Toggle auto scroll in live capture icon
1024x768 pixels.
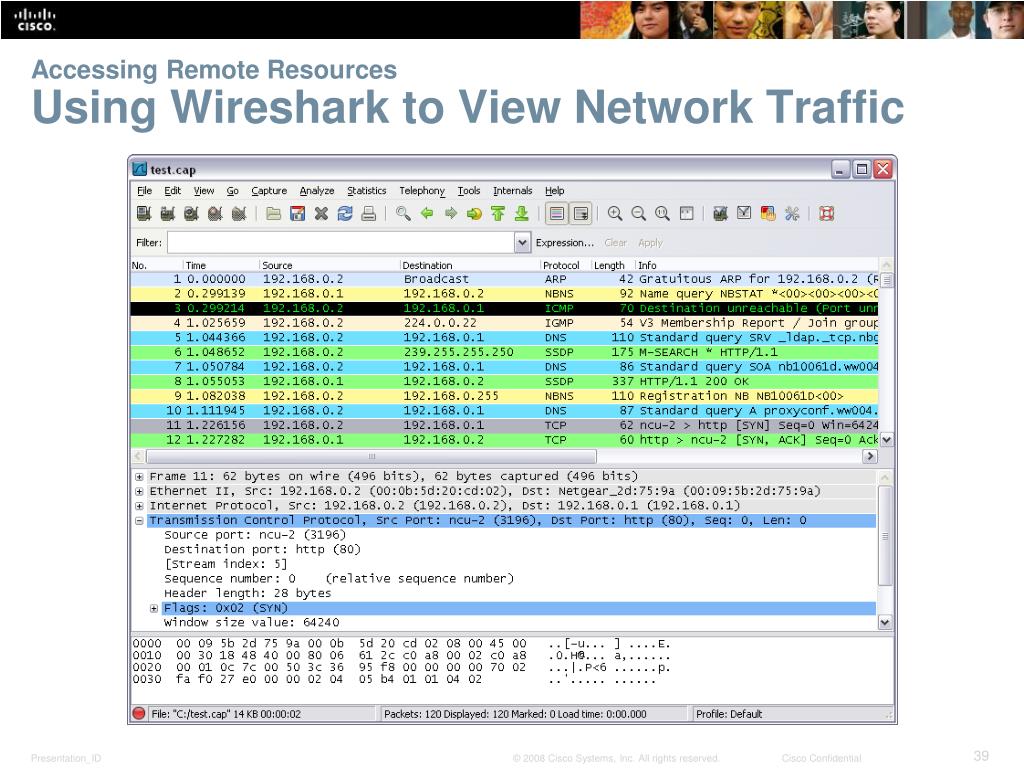(x=580, y=214)
